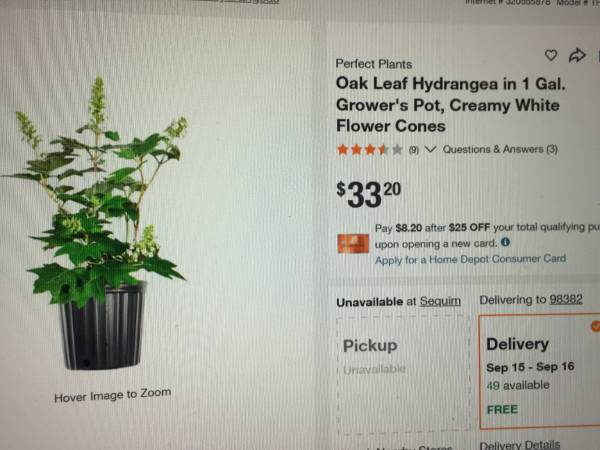Change delivery ZIP code 98382
This screenshot has width=600, height=450.
[x=566, y=299]
